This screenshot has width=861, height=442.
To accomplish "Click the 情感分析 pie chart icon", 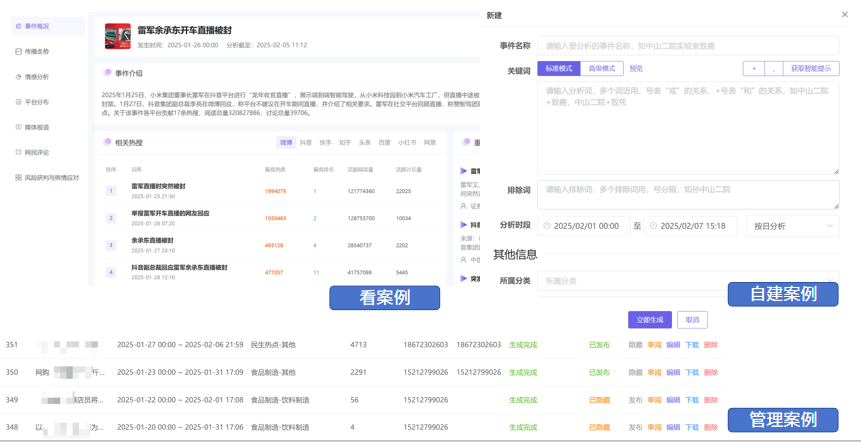I will click(x=18, y=77).
